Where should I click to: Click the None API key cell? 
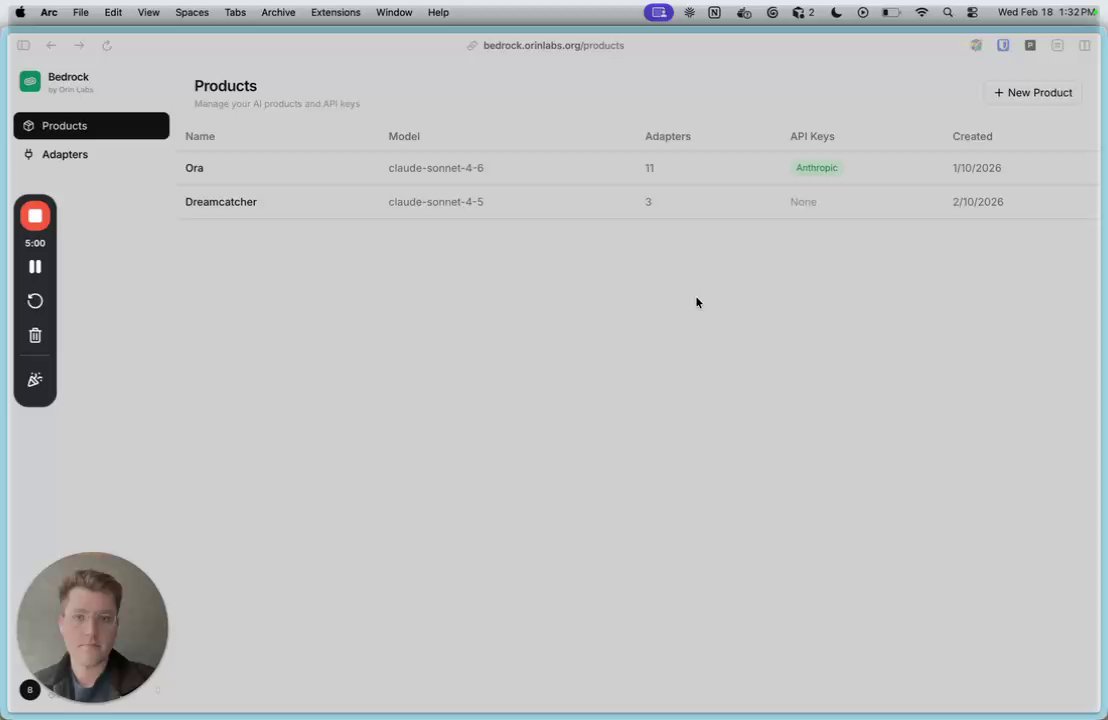[x=803, y=202]
